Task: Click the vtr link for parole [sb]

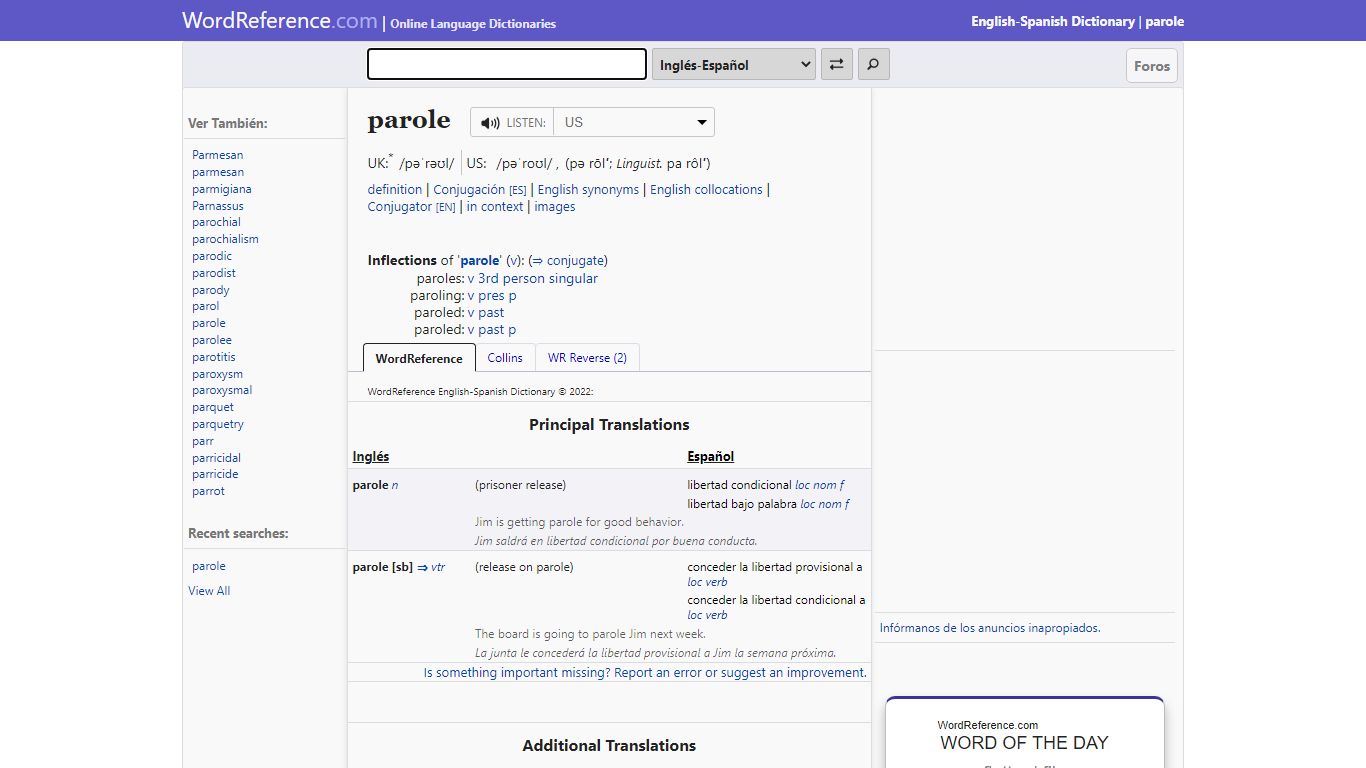Action: point(438,567)
